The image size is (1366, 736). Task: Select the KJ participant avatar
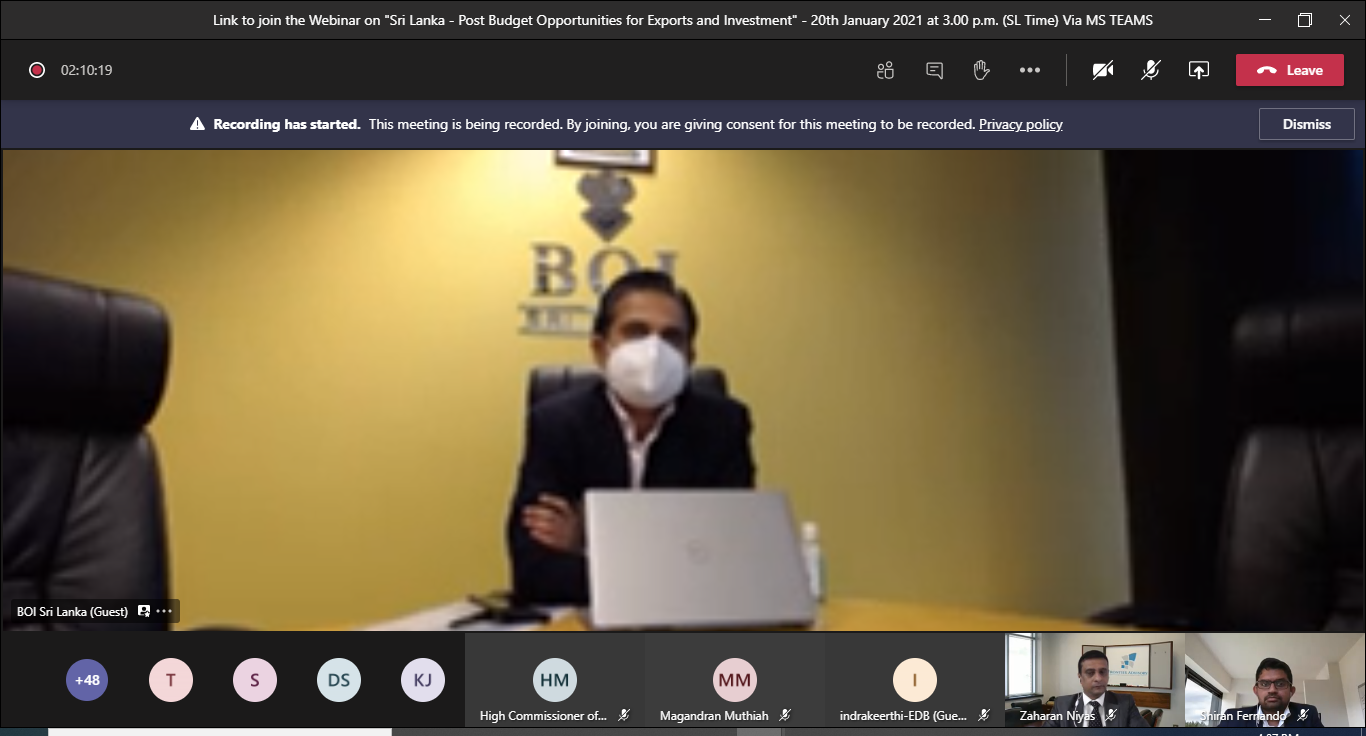point(423,680)
